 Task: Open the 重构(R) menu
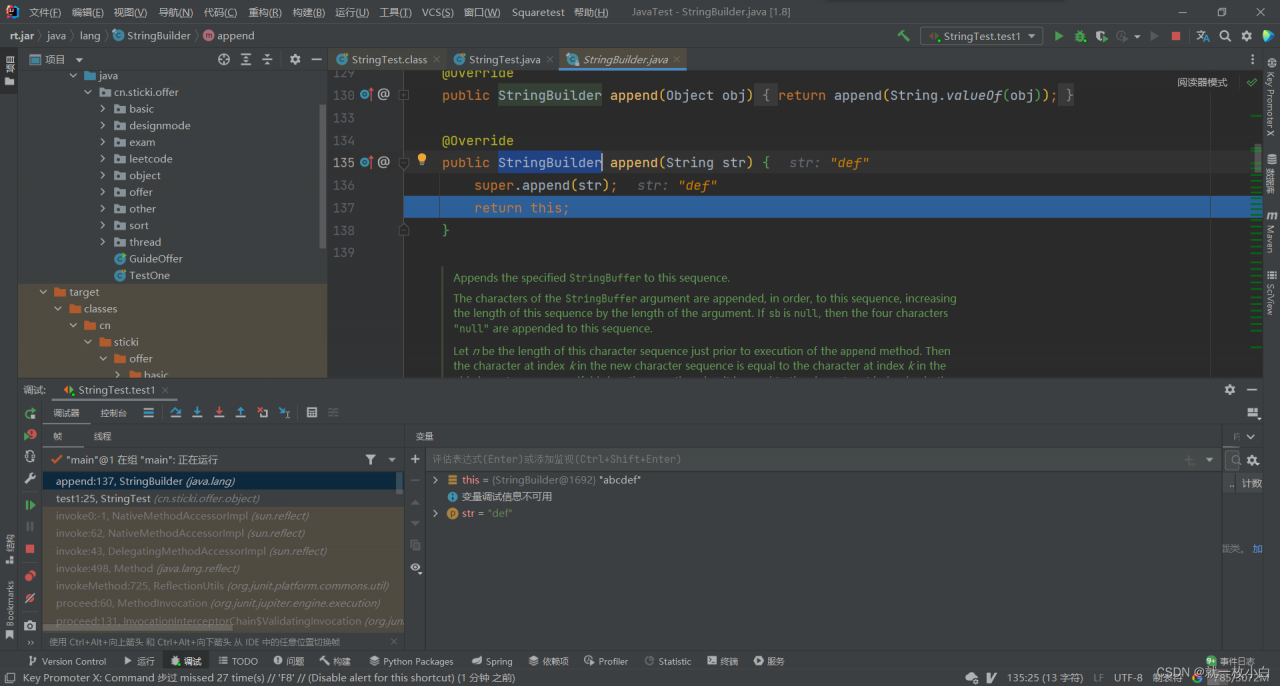(264, 12)
